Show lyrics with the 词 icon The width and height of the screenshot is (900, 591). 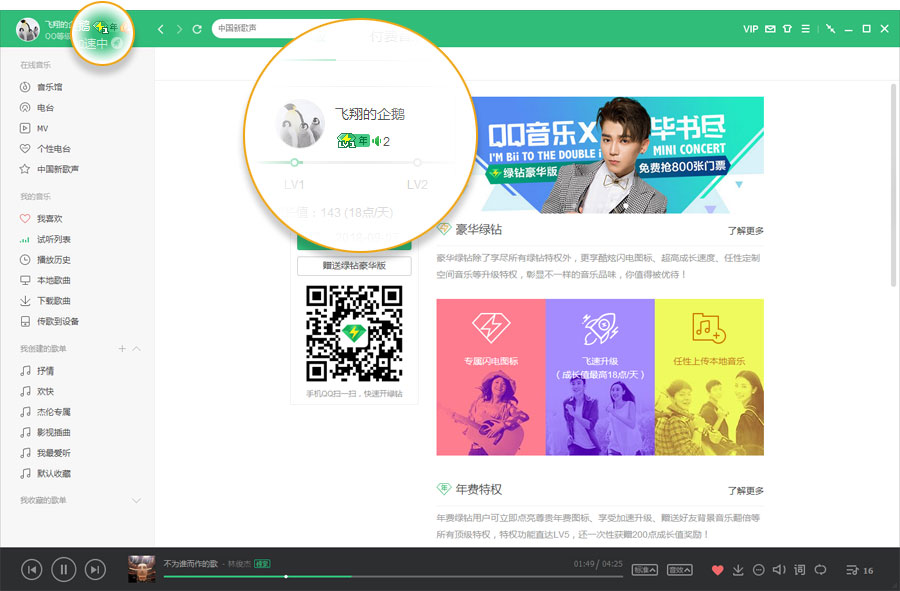[x=799, y=570]
